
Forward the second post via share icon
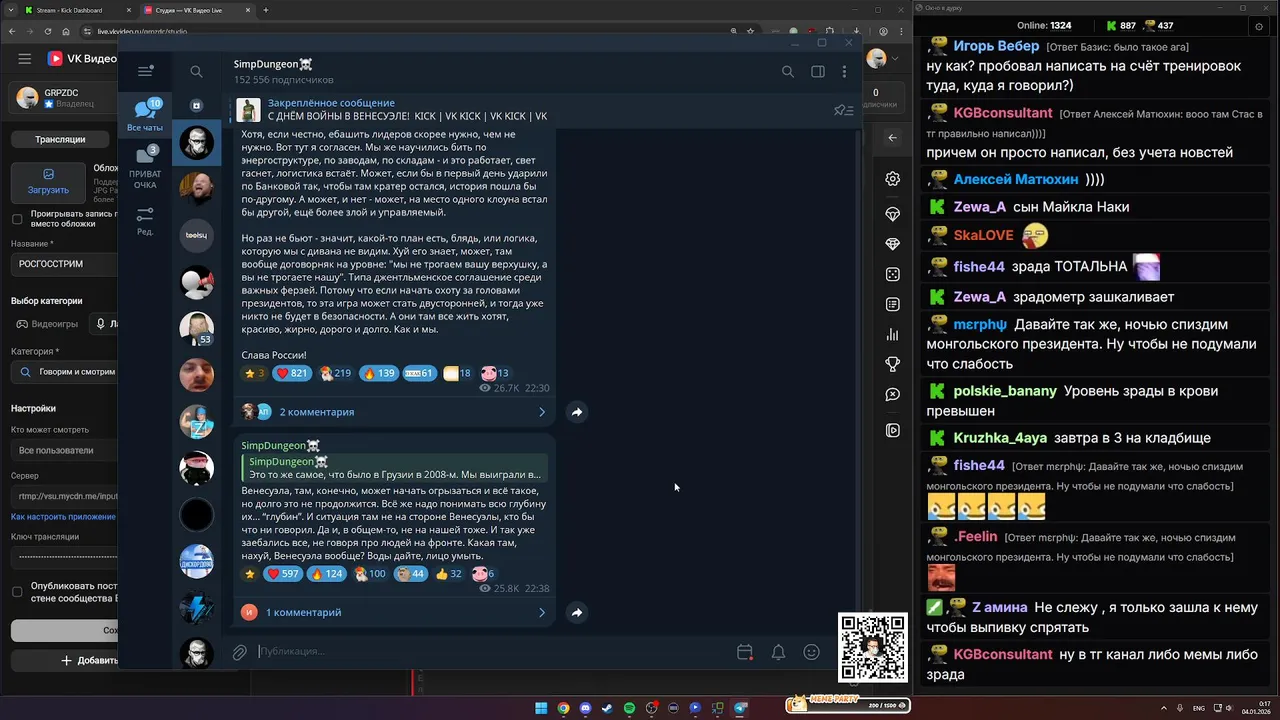pos(577,612)
